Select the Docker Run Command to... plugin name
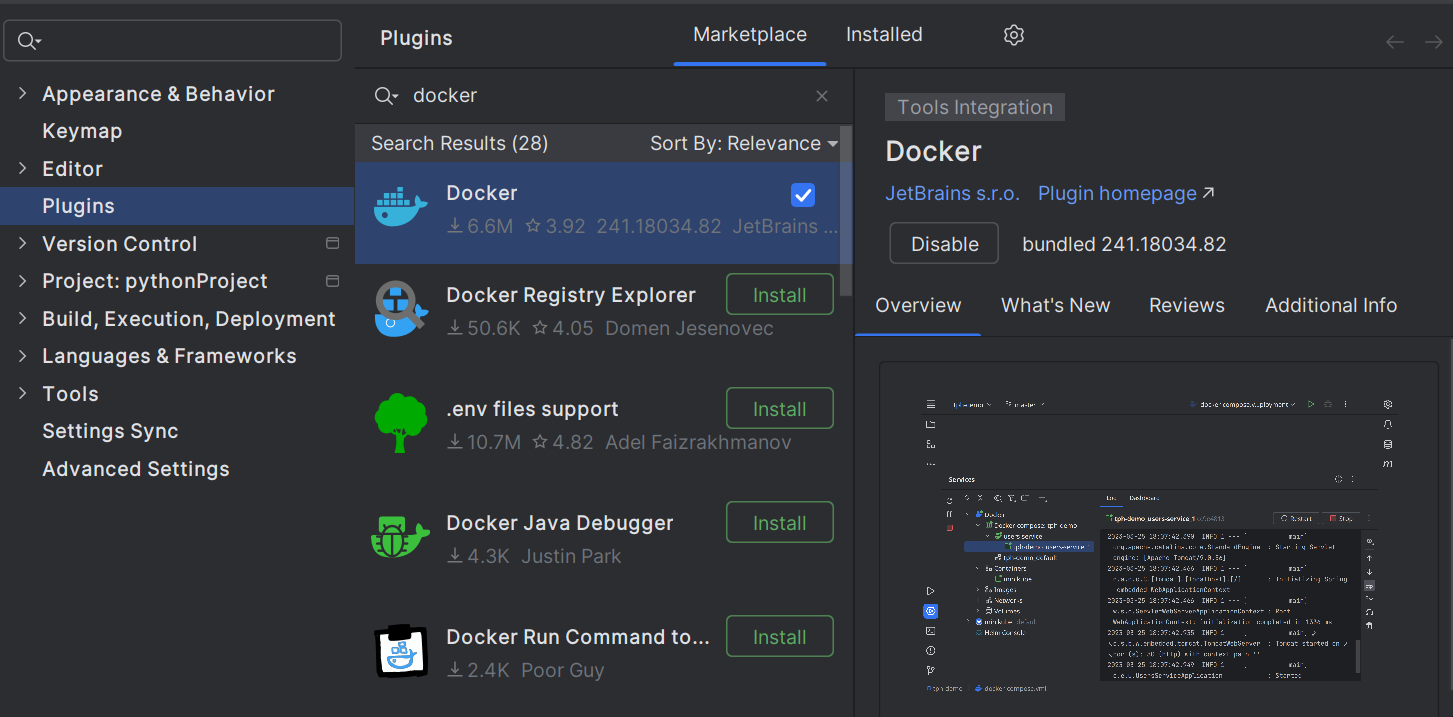Image resolution: width=1453 pixels, height=717 pixels. coord(578,637)
